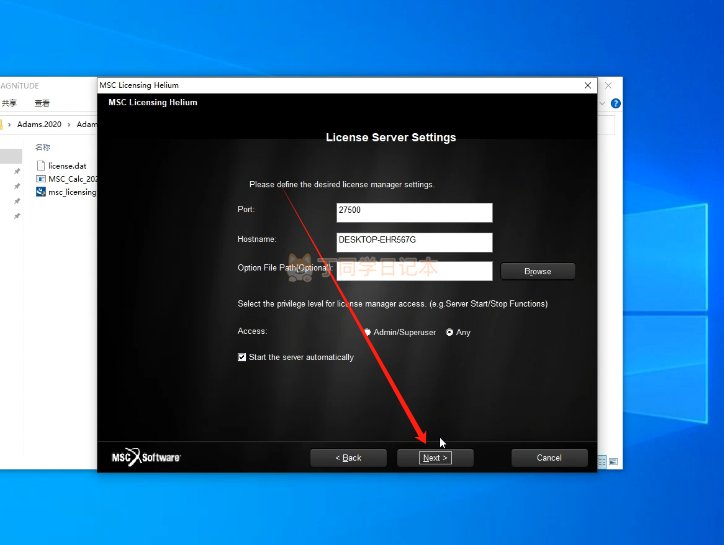Select the msc_licensing file in Explorer
The height and width of the screenshot is (545, 724).
click(x=72, y=192)
